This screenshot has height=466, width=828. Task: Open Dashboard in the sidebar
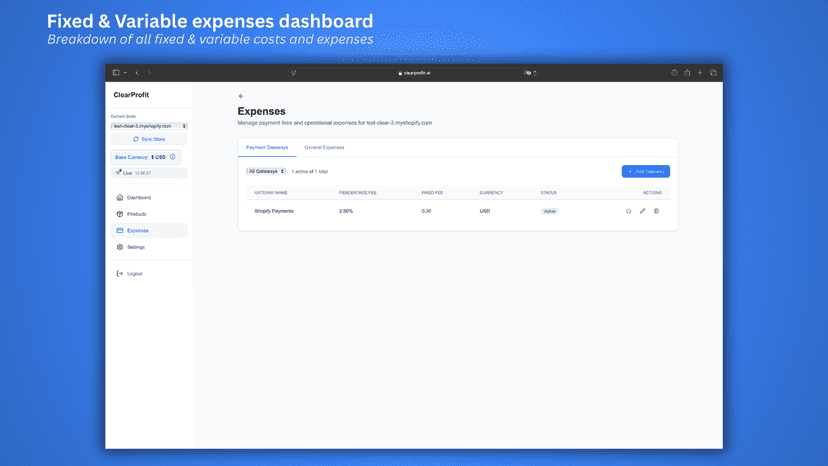tap(149, 198)
